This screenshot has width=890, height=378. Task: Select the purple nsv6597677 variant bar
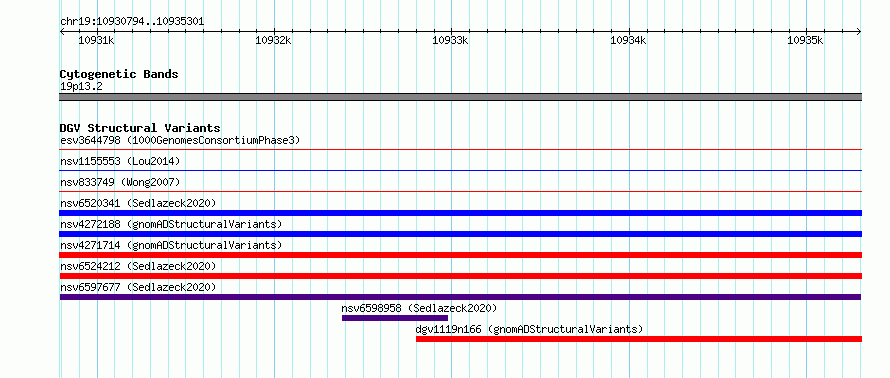tap(460, 297)
